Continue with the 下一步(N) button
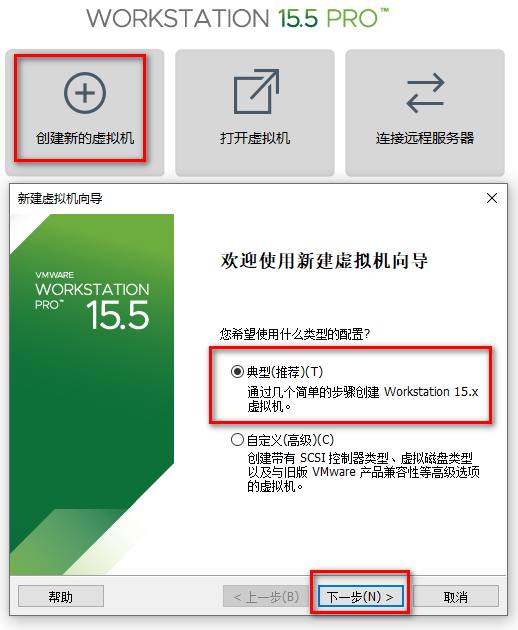518x630 pixels. [360, 597]
